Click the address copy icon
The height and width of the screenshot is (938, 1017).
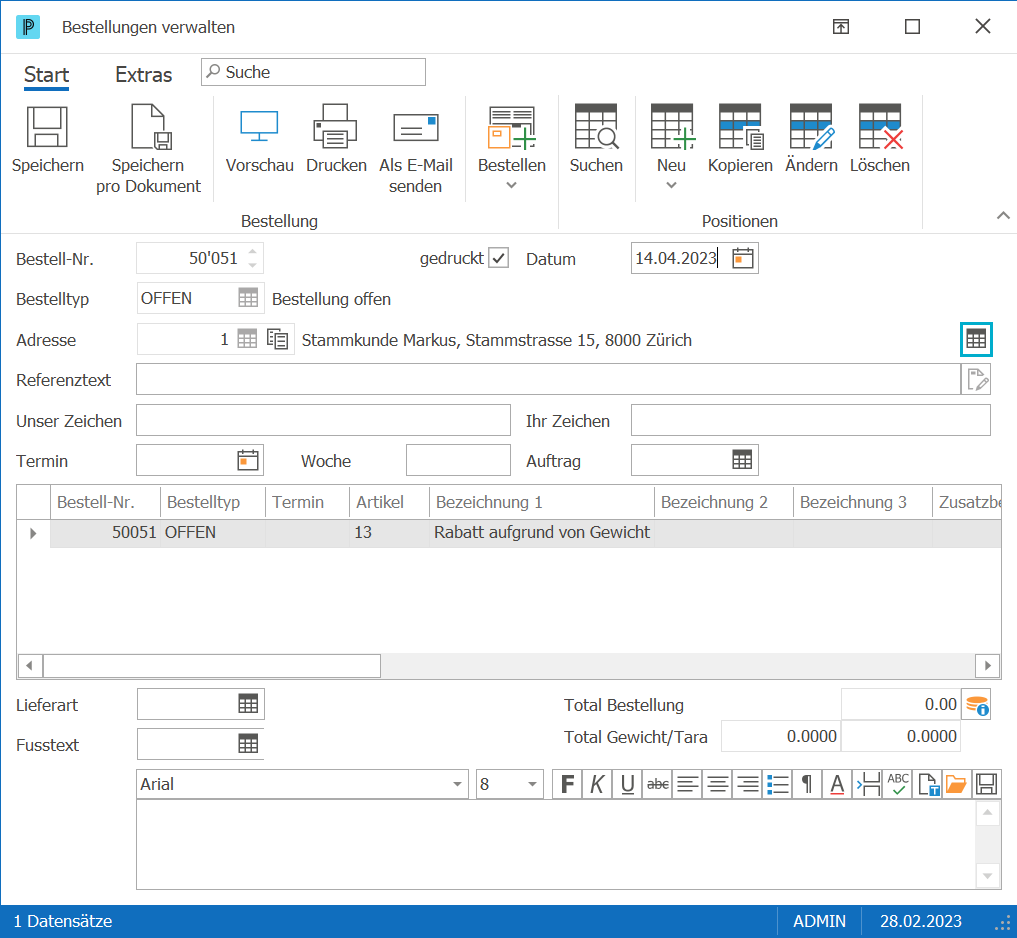coord(278,339)
